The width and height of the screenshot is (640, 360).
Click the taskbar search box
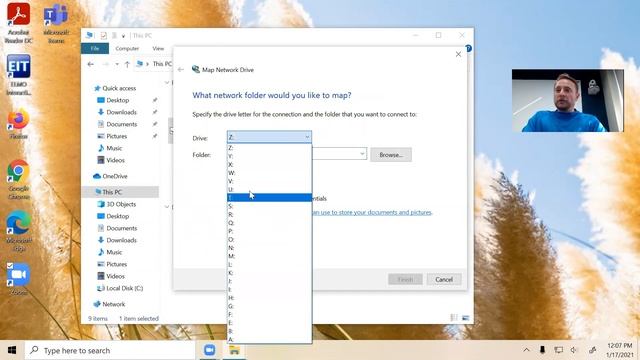110,350
